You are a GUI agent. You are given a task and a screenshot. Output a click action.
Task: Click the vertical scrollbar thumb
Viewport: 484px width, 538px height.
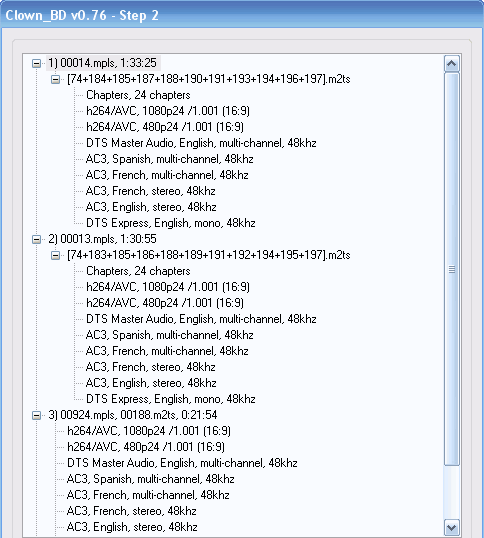point(452,269)
